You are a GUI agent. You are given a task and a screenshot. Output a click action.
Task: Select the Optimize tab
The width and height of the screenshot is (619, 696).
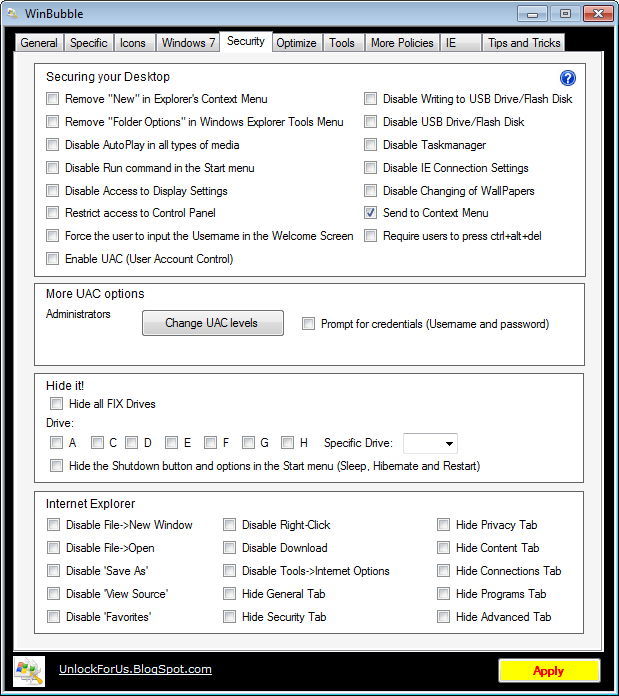pos(296,43)
